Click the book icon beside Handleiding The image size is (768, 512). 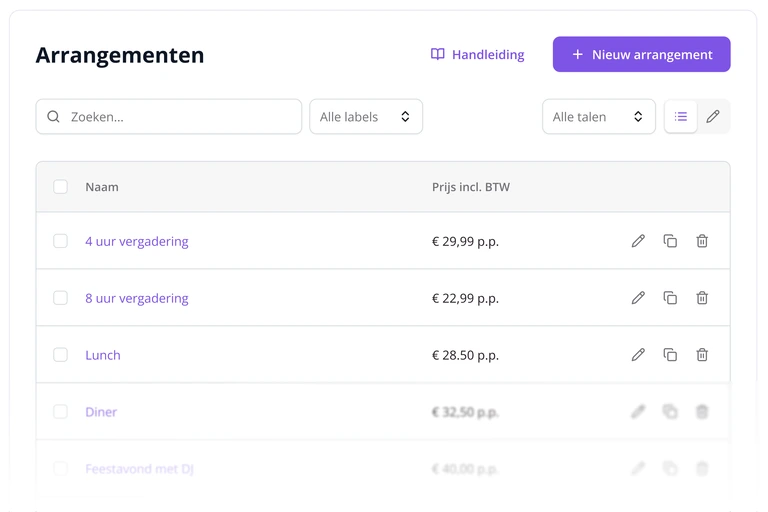coord(437,54)
